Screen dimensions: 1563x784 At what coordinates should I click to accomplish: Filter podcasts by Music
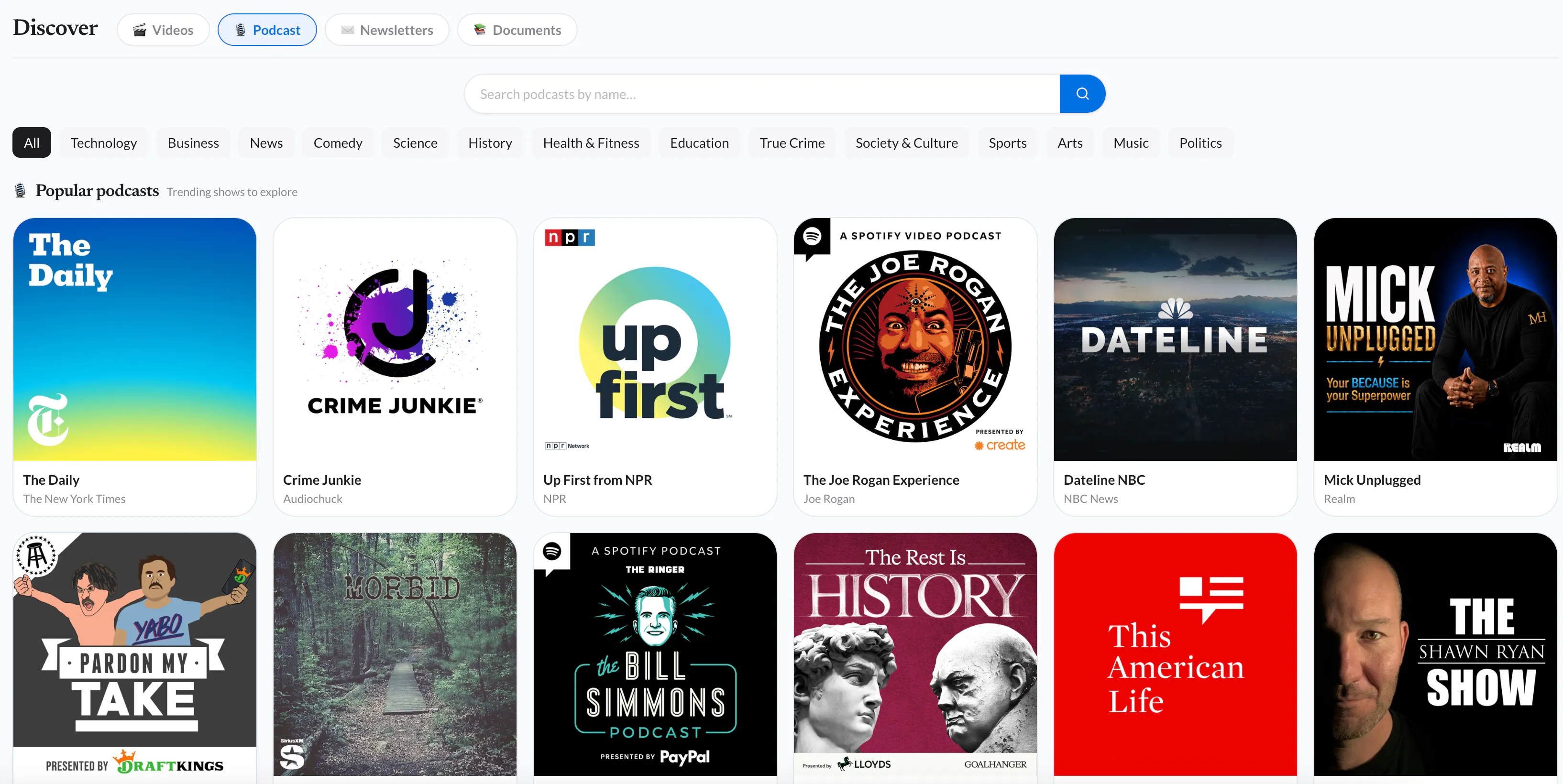tap(1131, 142)
